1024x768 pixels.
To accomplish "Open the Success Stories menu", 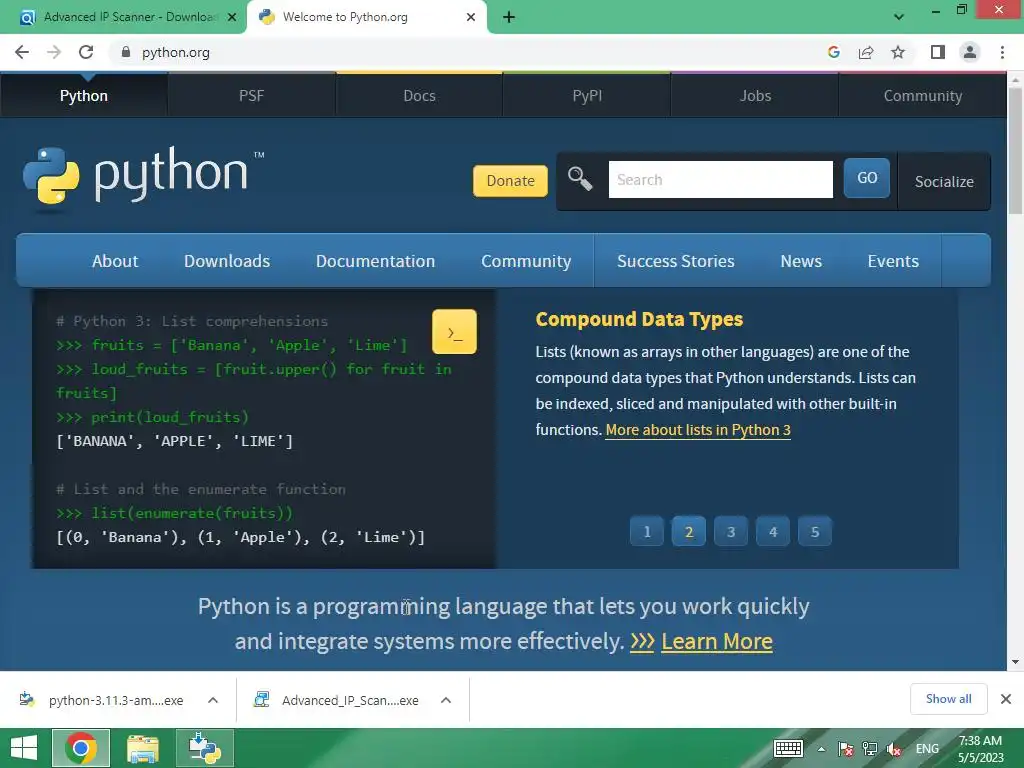I will pyautogui.click(x=676, y=261).
